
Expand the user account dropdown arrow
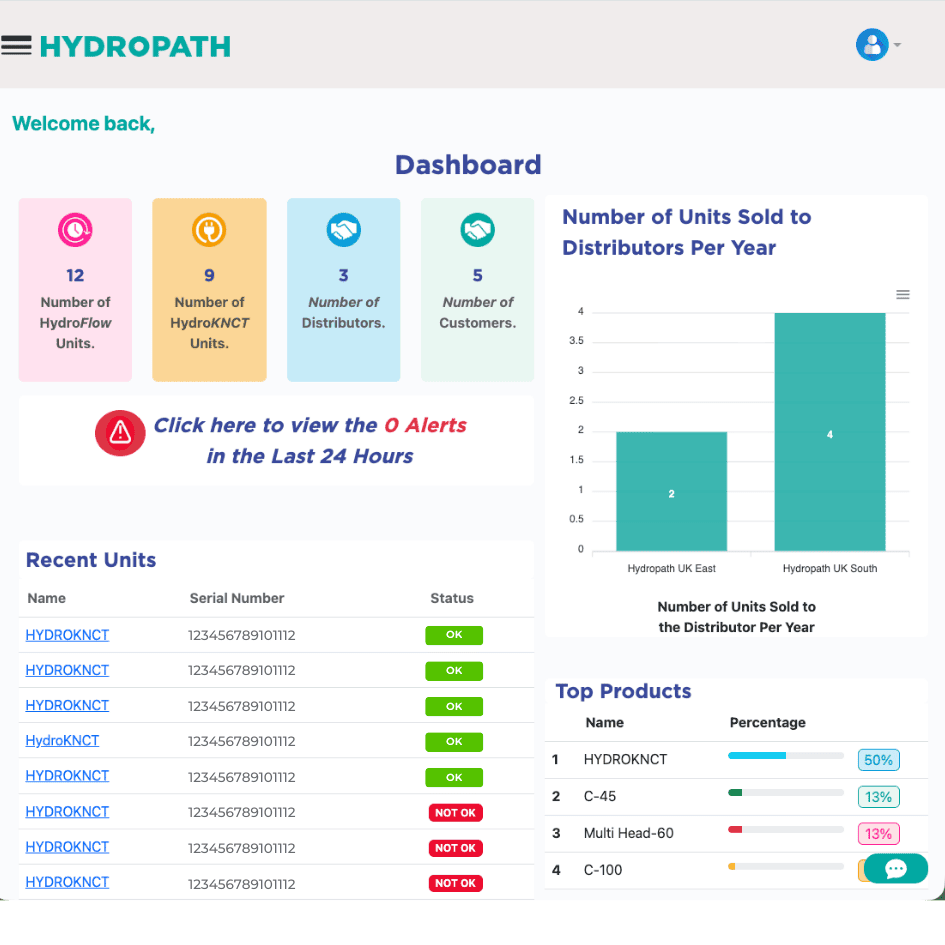897,45
